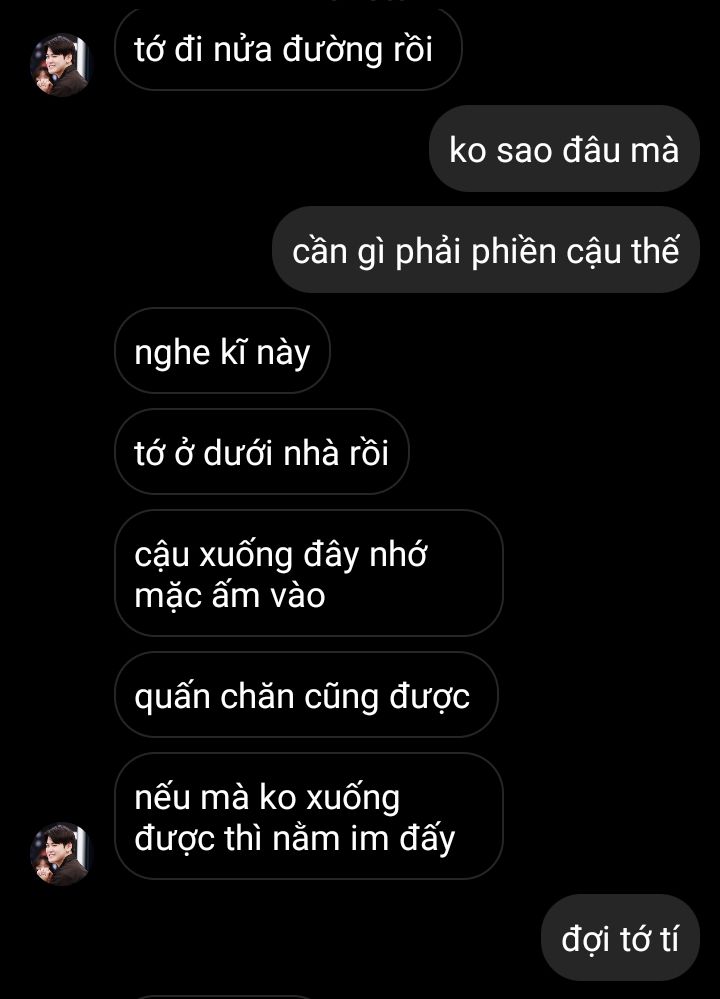Click the word "nhà" in "tớ ở dưới nhà rồi"
Viewport: 720px width, 999px height.
pos(311,453)
